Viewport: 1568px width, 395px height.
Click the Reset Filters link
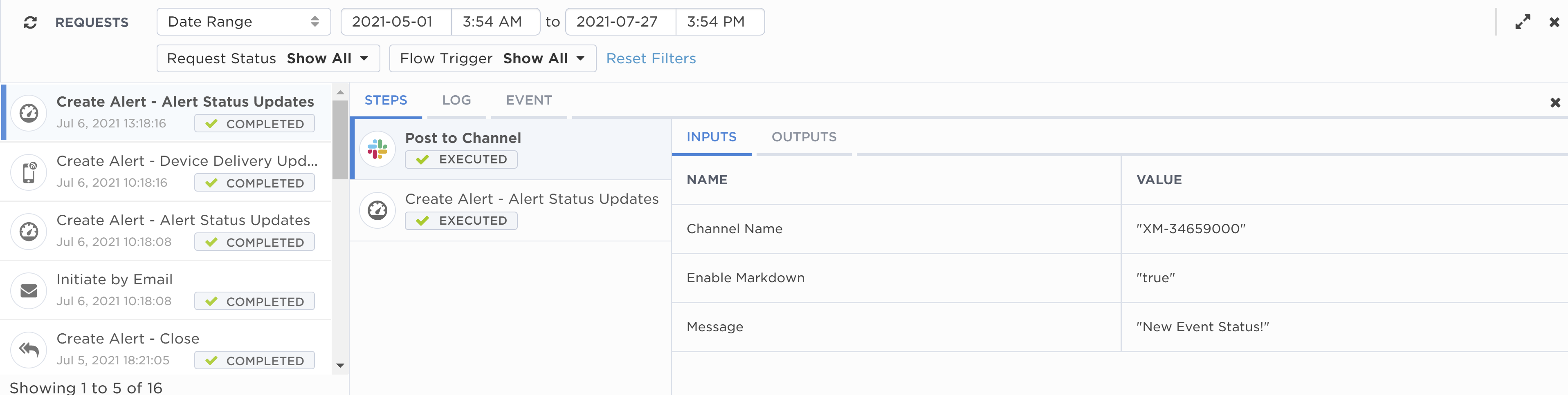tap(651, 58)
